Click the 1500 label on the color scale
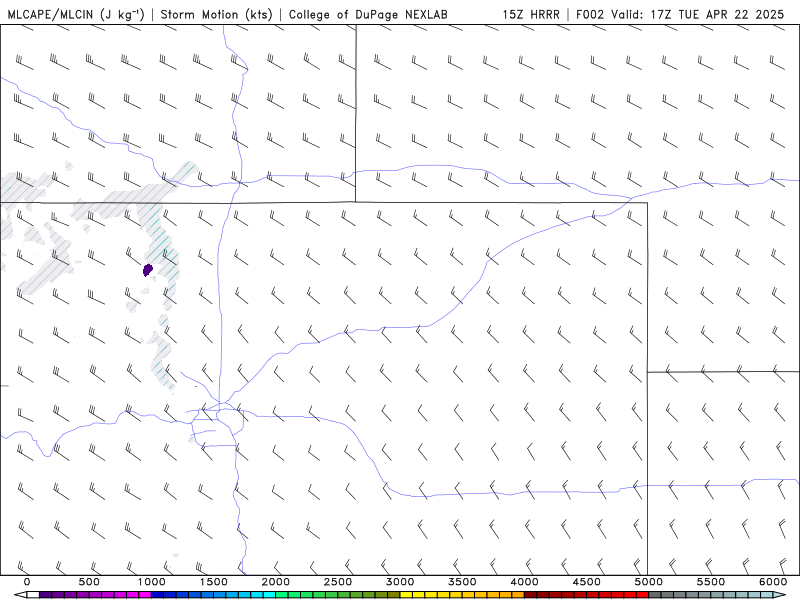The image size is (800, 600). [x=213, y=582]
